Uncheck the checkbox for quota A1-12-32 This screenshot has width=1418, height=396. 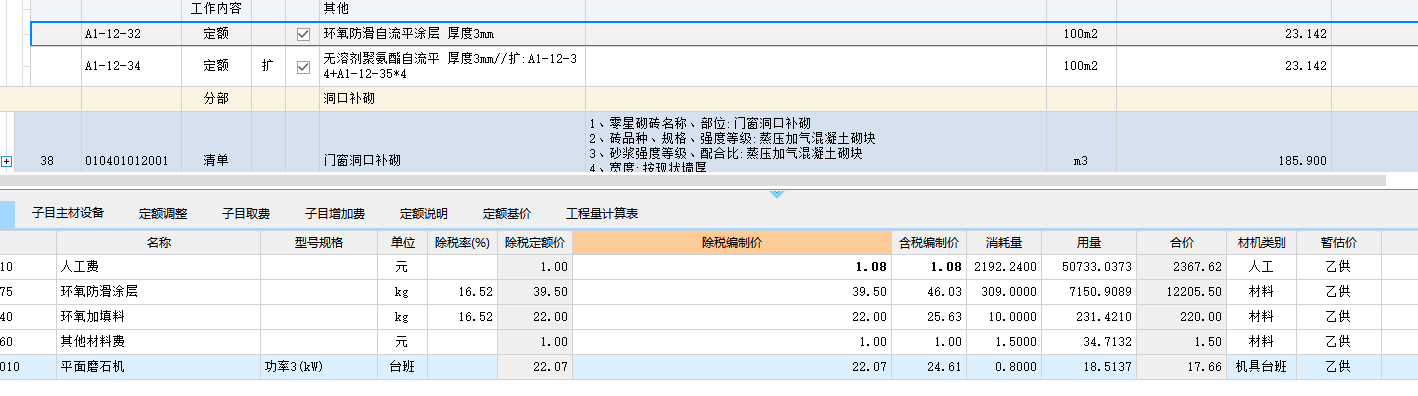(303, 34)
